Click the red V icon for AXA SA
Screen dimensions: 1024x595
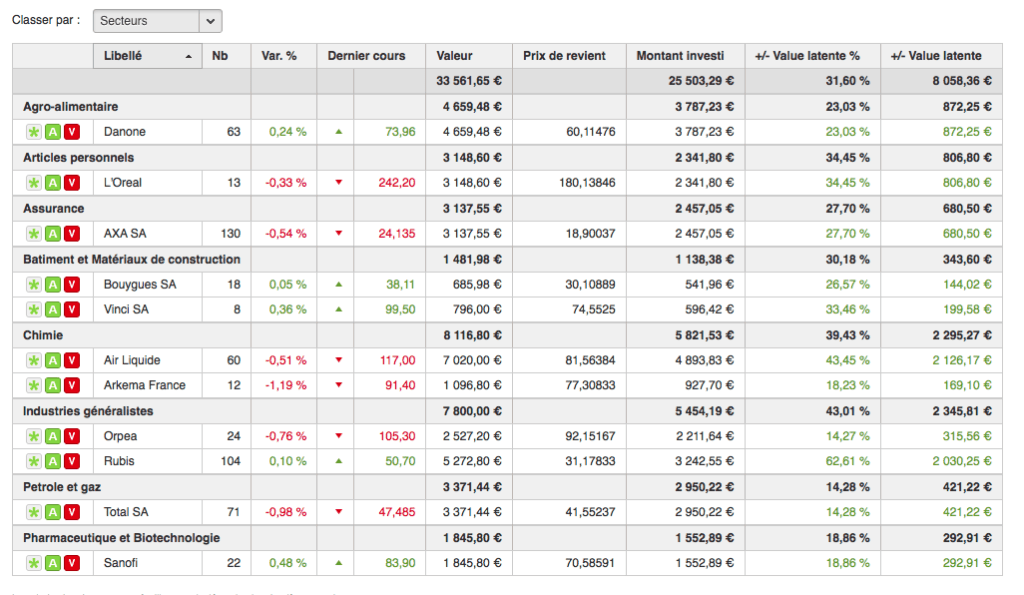click(72, 234)
